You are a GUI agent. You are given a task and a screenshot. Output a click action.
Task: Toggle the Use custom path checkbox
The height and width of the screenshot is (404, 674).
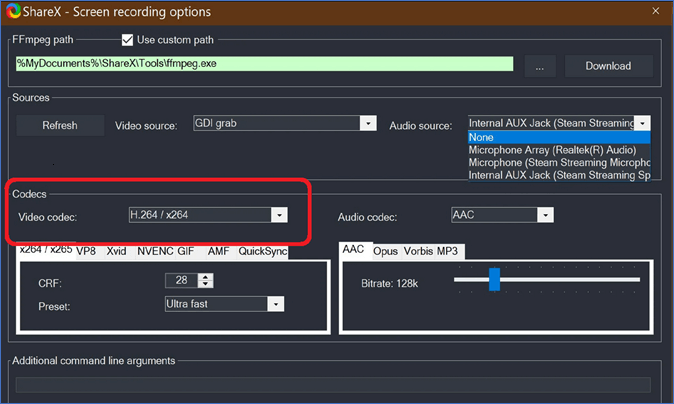(127, 40)
